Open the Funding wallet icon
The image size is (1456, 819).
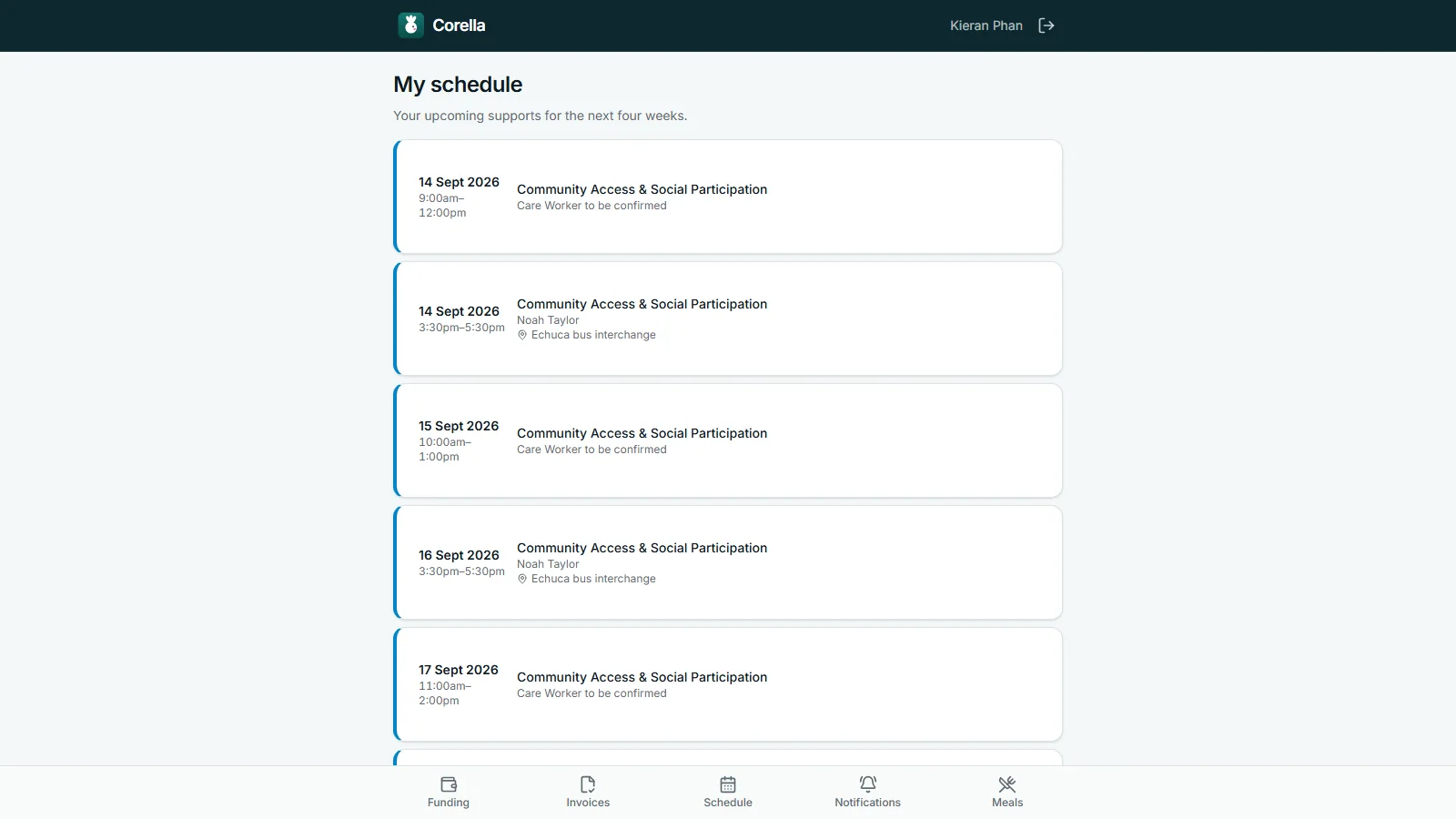[x=449, y=784]
